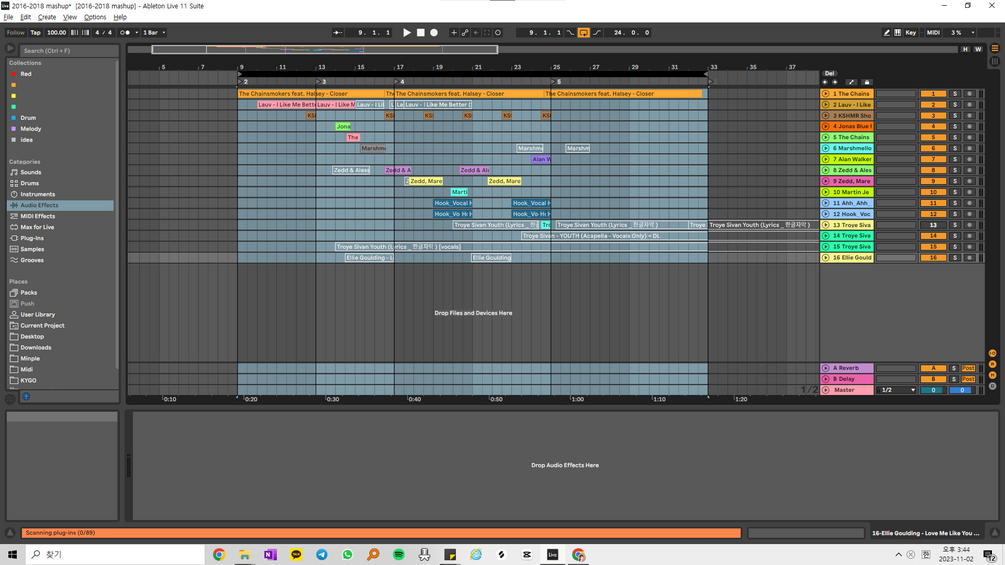Open the Plug-Ins category
Image resolution: width=1005 pixels, height=565 pixels.
(32, 238)
